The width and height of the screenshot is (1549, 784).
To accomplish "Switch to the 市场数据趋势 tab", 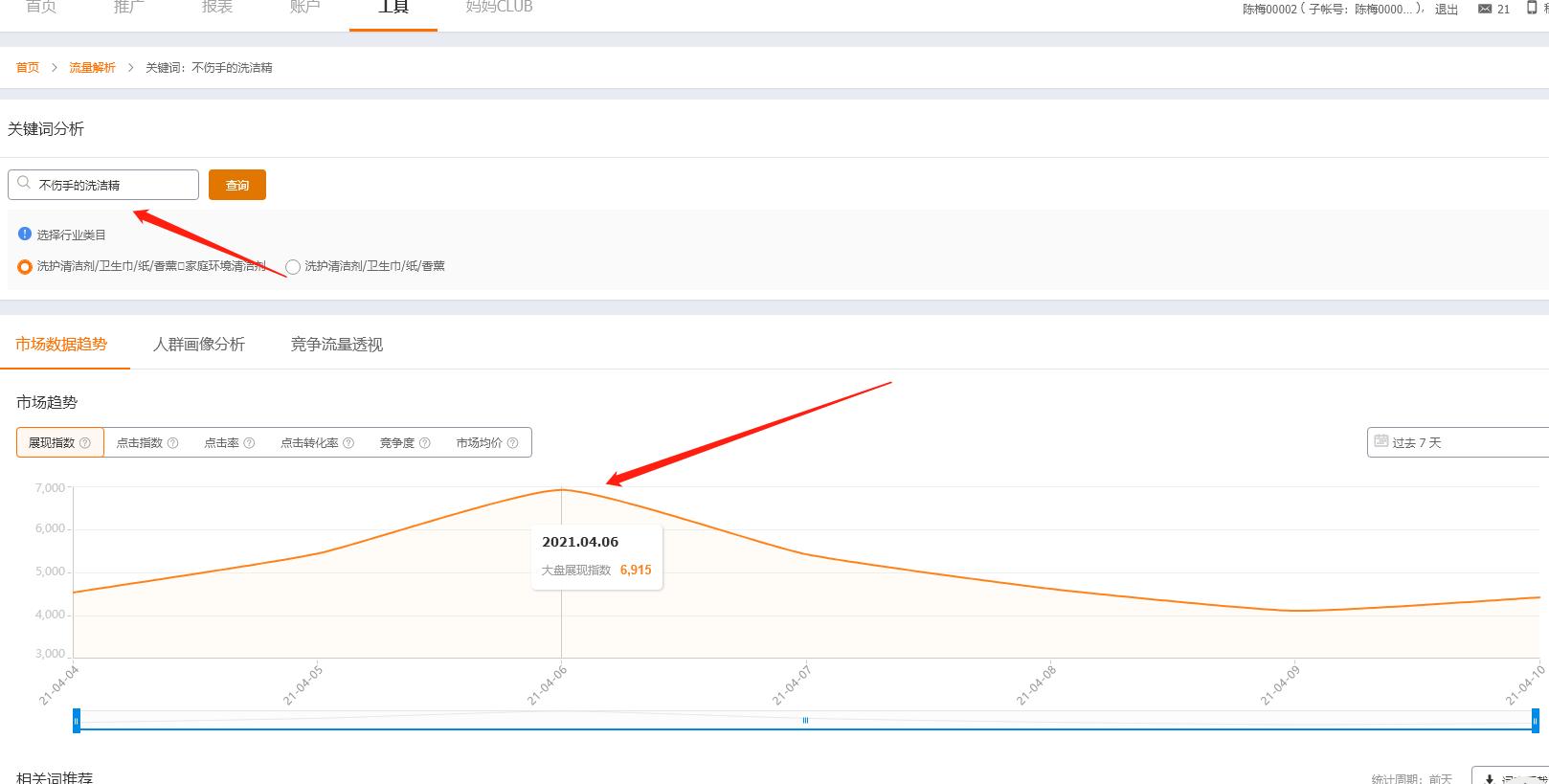I will click(x=61, y=345).
